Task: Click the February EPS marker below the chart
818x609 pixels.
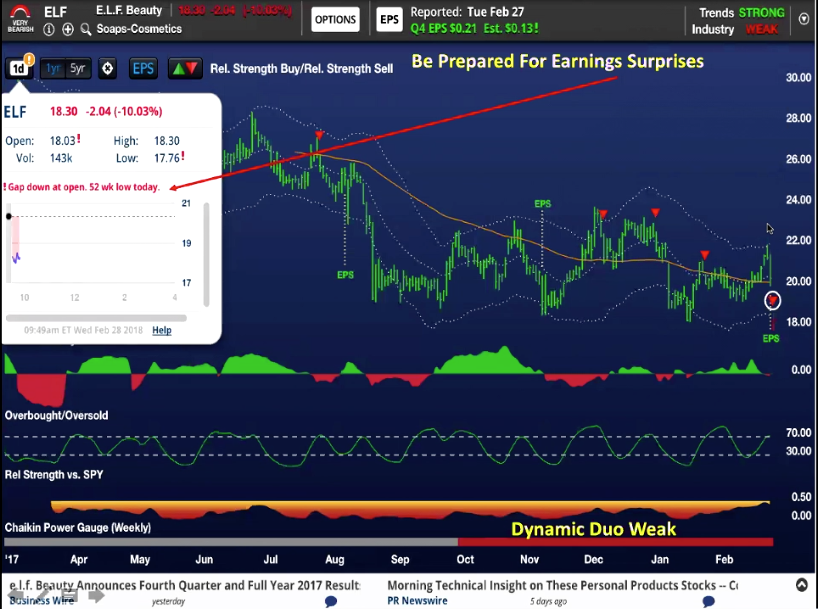Action: [x=771, y=339]
